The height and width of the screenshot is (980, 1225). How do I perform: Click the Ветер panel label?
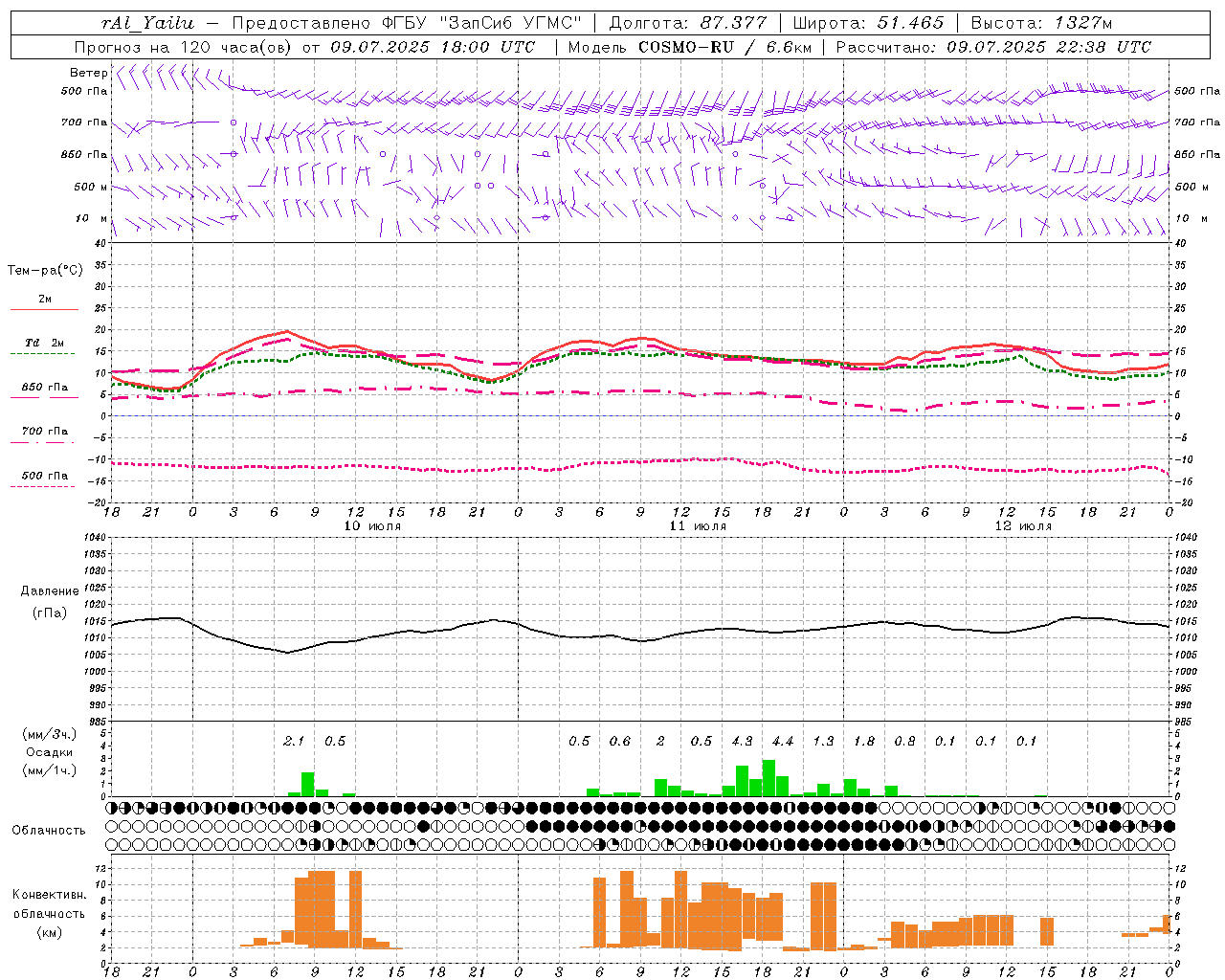pyautogui.click(x=88, y=73)
